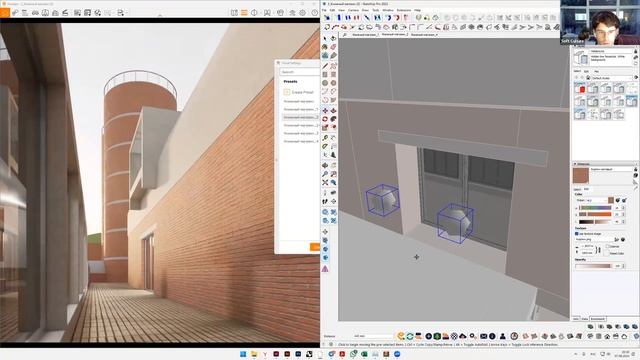The height and width of the screenshot is (360, 640).
Task: Collapse the Materials panel header
Action: tap(604, 164)
